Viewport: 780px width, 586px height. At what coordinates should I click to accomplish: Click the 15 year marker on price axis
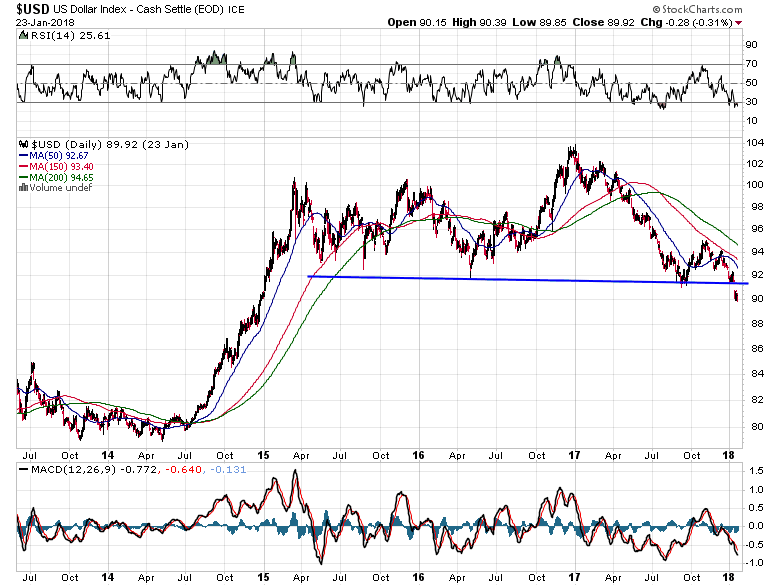coord(263,455)
